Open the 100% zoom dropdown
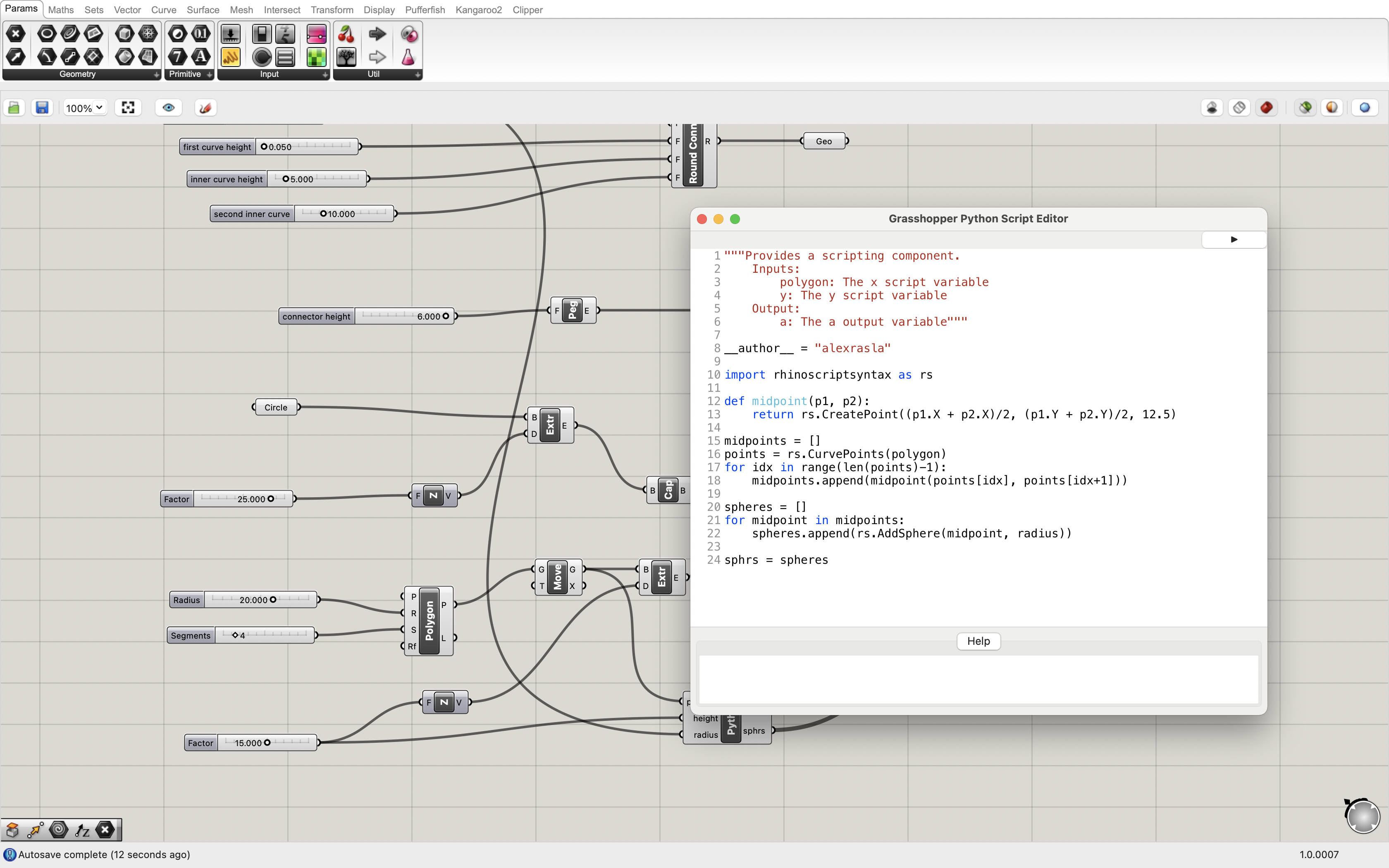This screenshot has height=868, width=1389. coord(84,107)
